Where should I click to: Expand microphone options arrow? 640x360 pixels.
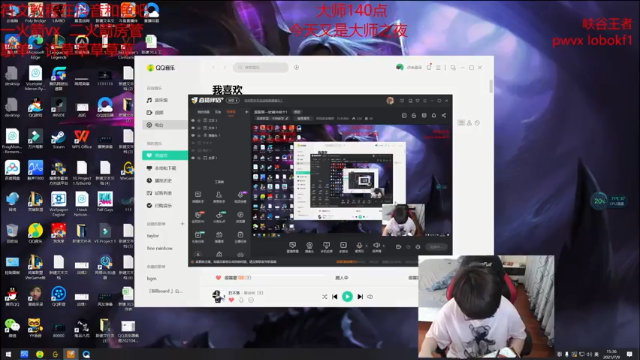(366, 246)
